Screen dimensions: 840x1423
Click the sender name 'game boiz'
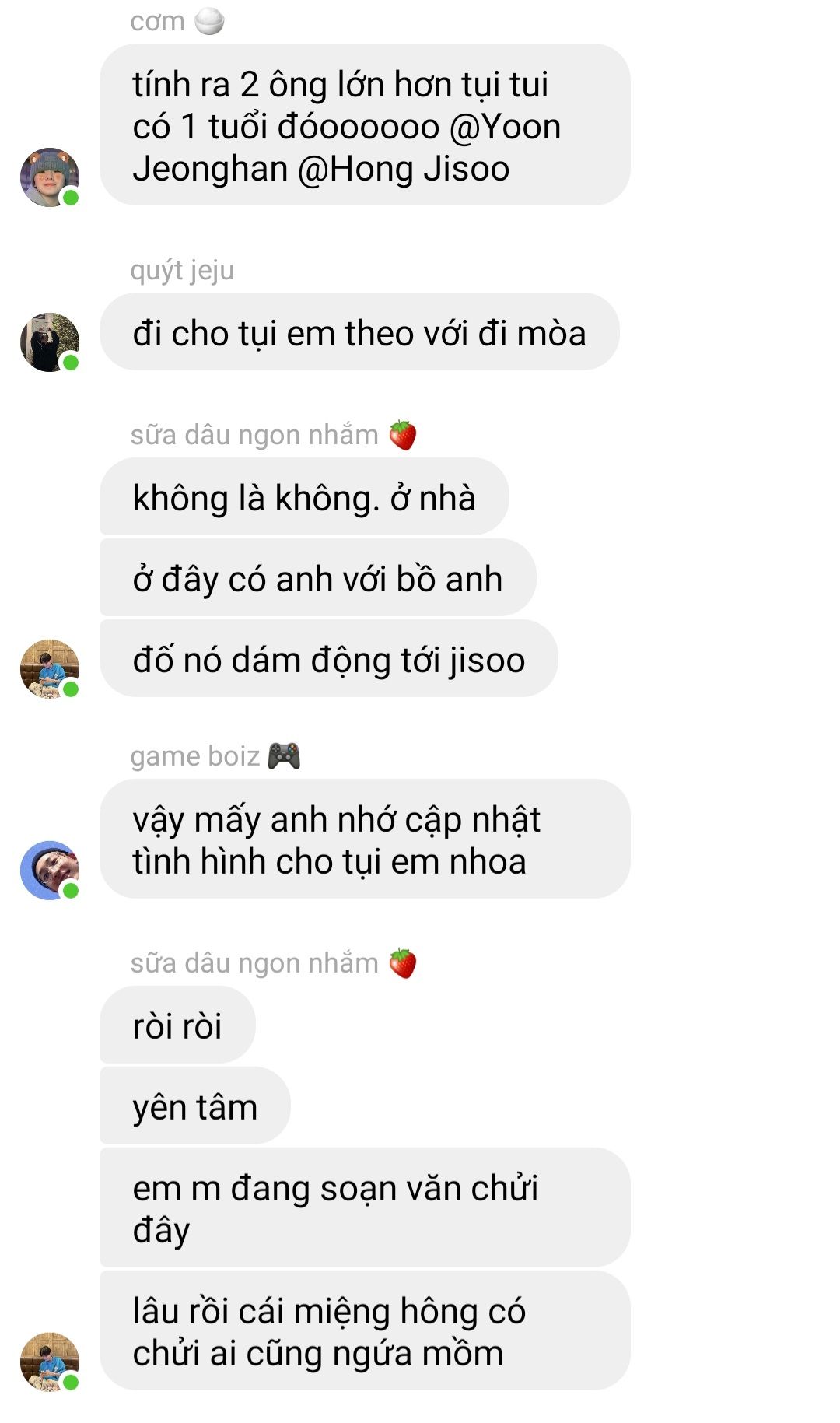194,756
